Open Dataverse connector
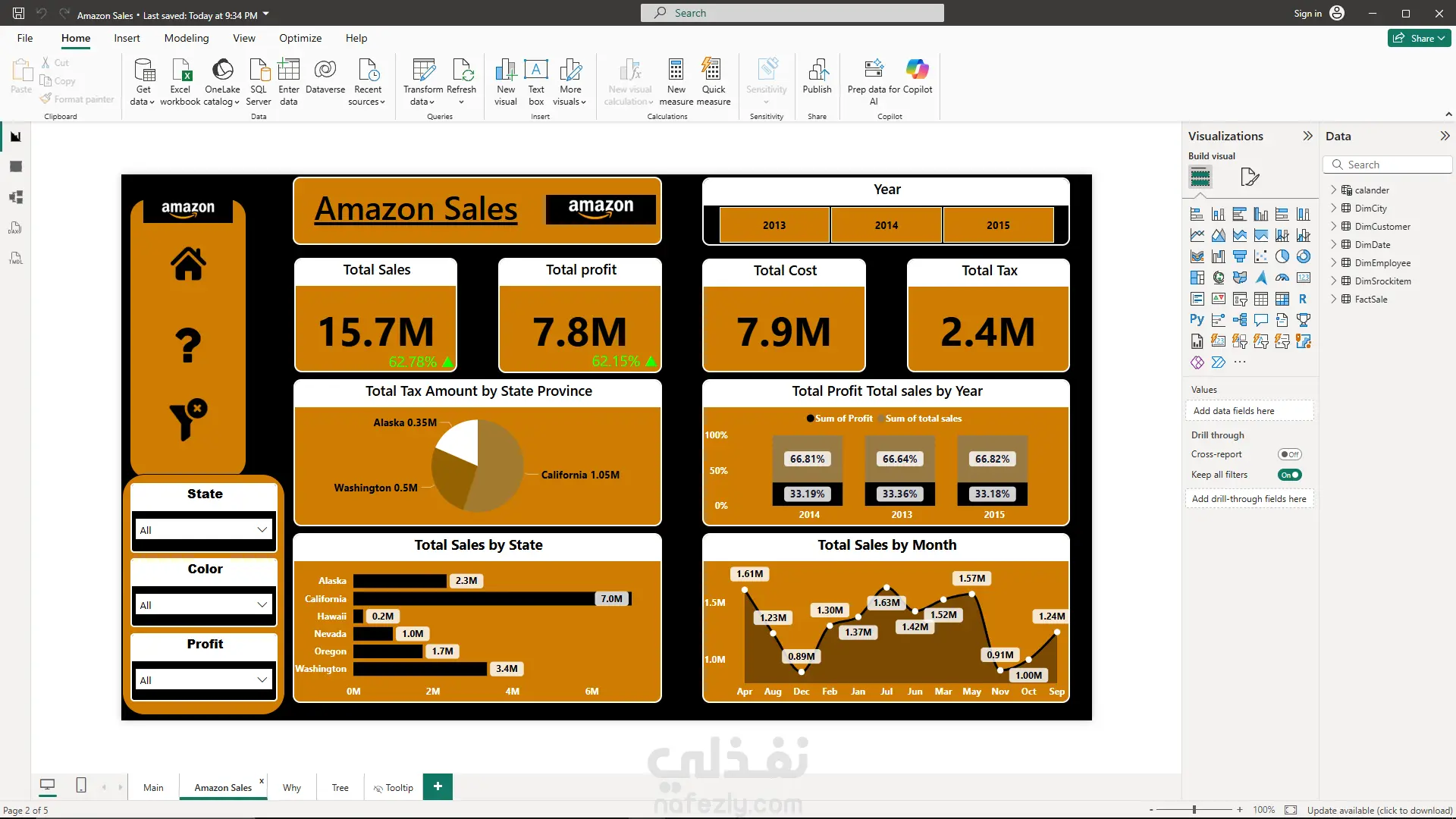 click(x=325, y=76)
